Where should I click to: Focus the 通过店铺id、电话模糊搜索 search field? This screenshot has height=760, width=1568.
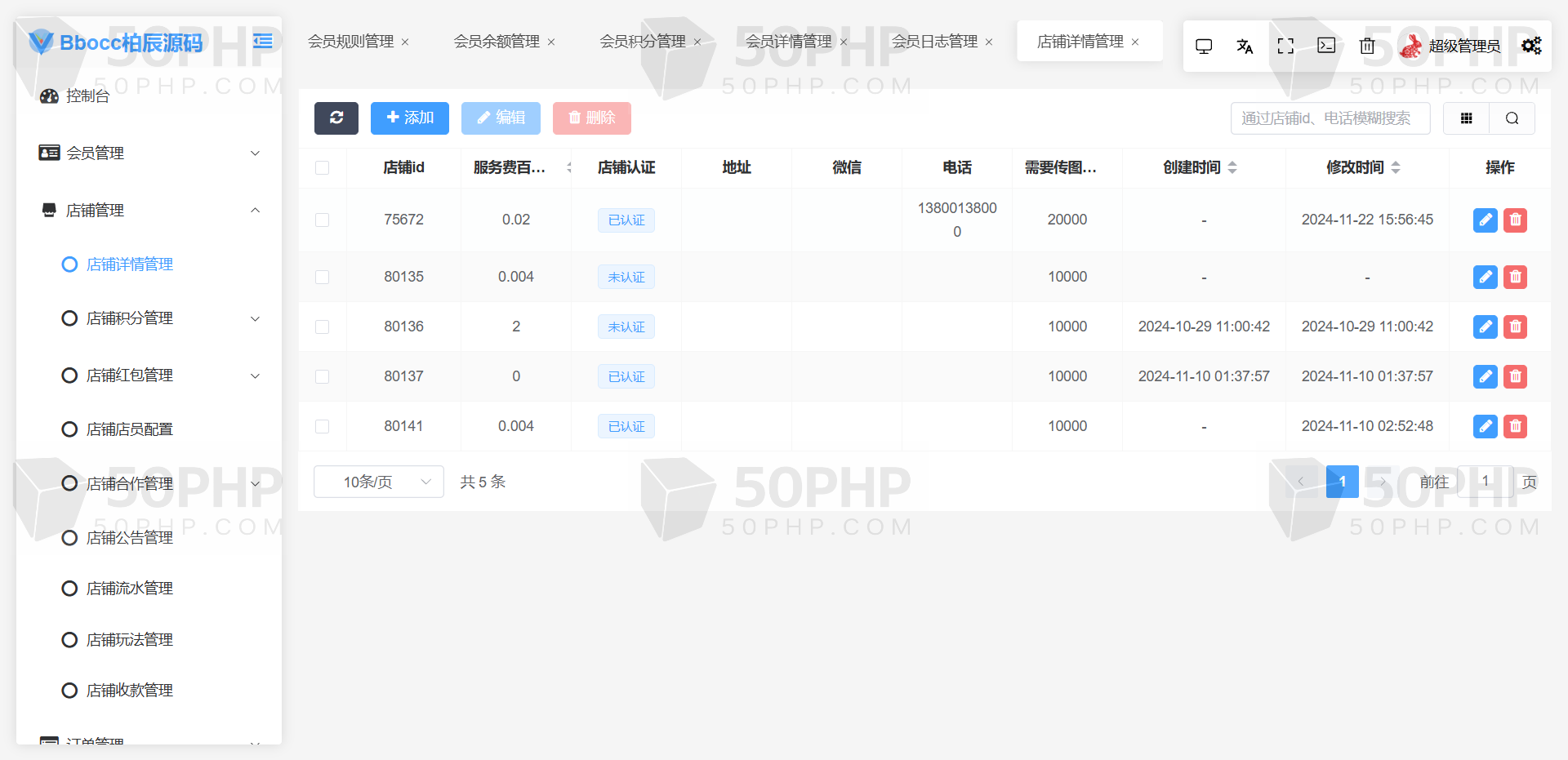click(1330, 118)
